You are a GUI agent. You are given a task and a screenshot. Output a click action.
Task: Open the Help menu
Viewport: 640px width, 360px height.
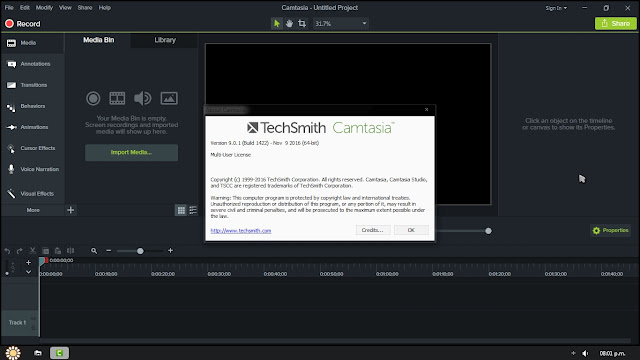point(104,8)
